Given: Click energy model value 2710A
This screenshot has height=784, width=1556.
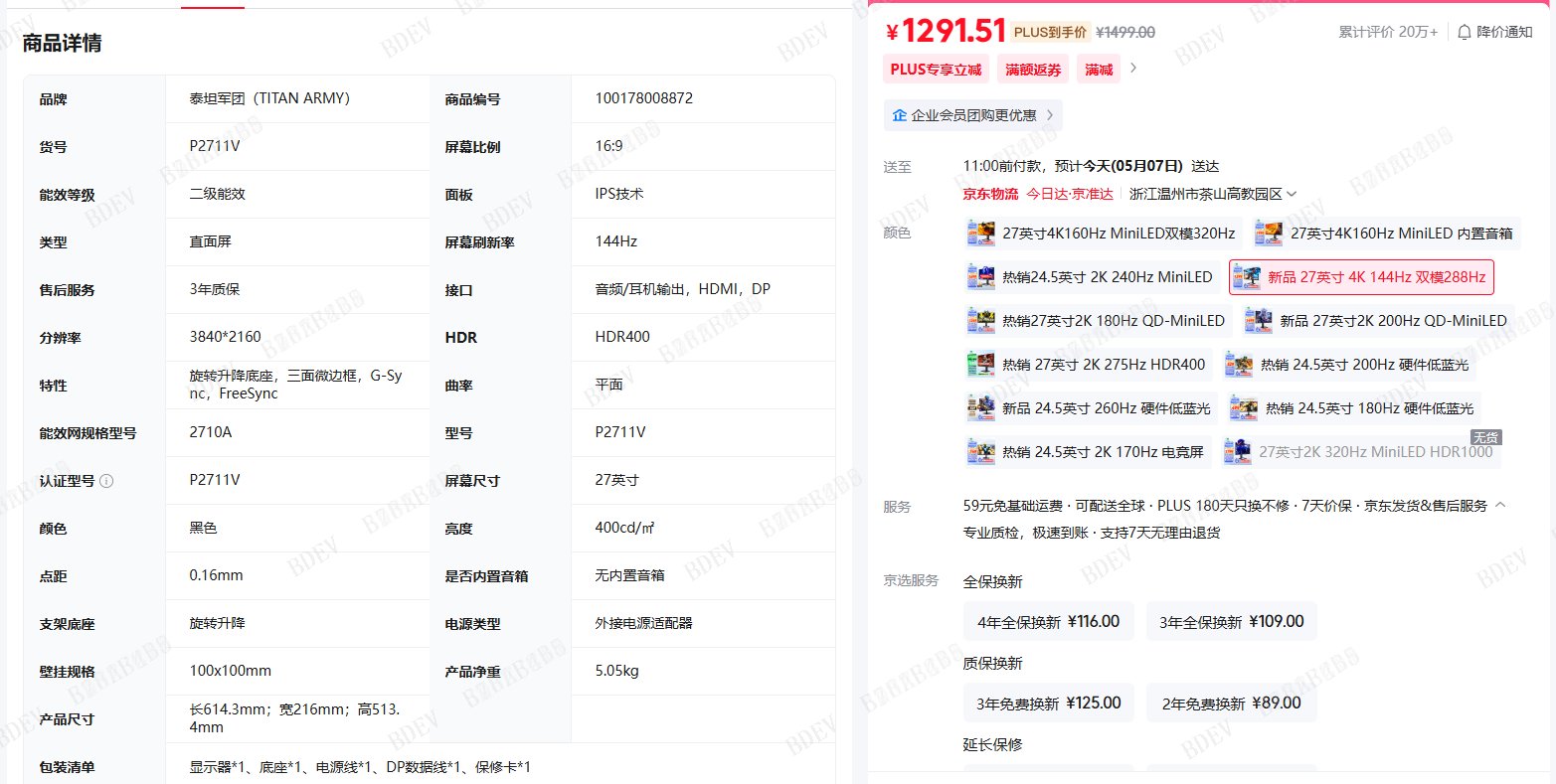Looking at the screenshot, I should [211, 432].
